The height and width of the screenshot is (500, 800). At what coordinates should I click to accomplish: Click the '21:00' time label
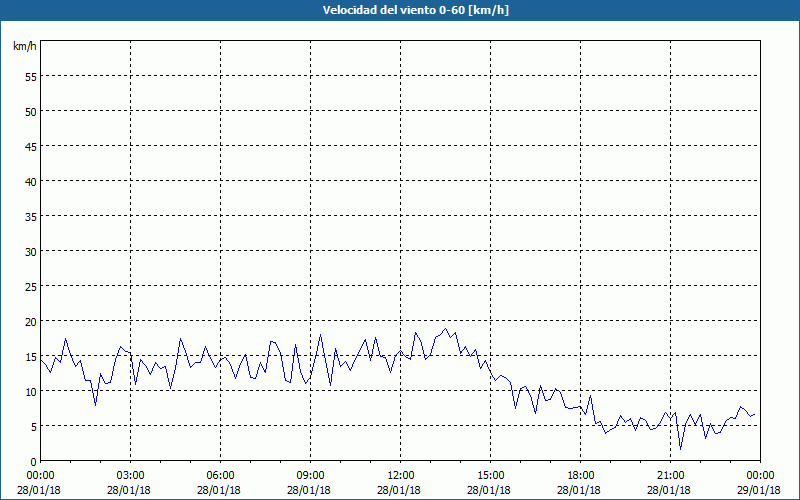click(x=670, y=476)
